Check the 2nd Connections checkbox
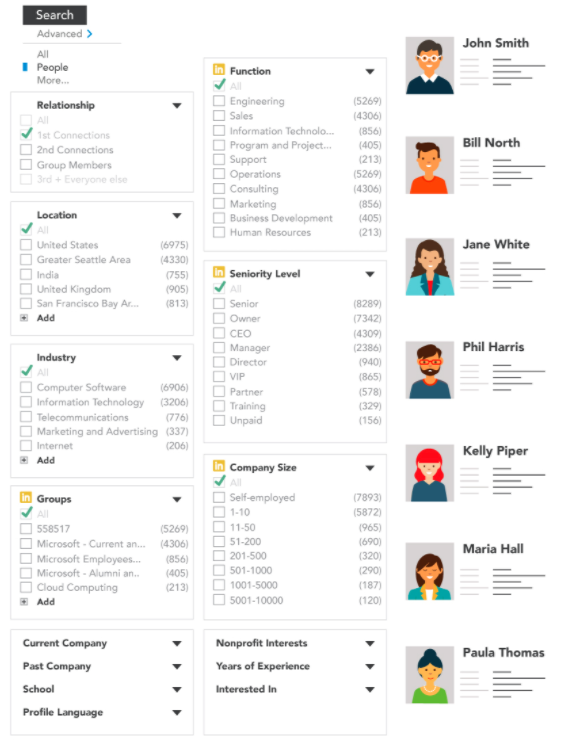The image size is (581, 743). [x=26, y=150]
